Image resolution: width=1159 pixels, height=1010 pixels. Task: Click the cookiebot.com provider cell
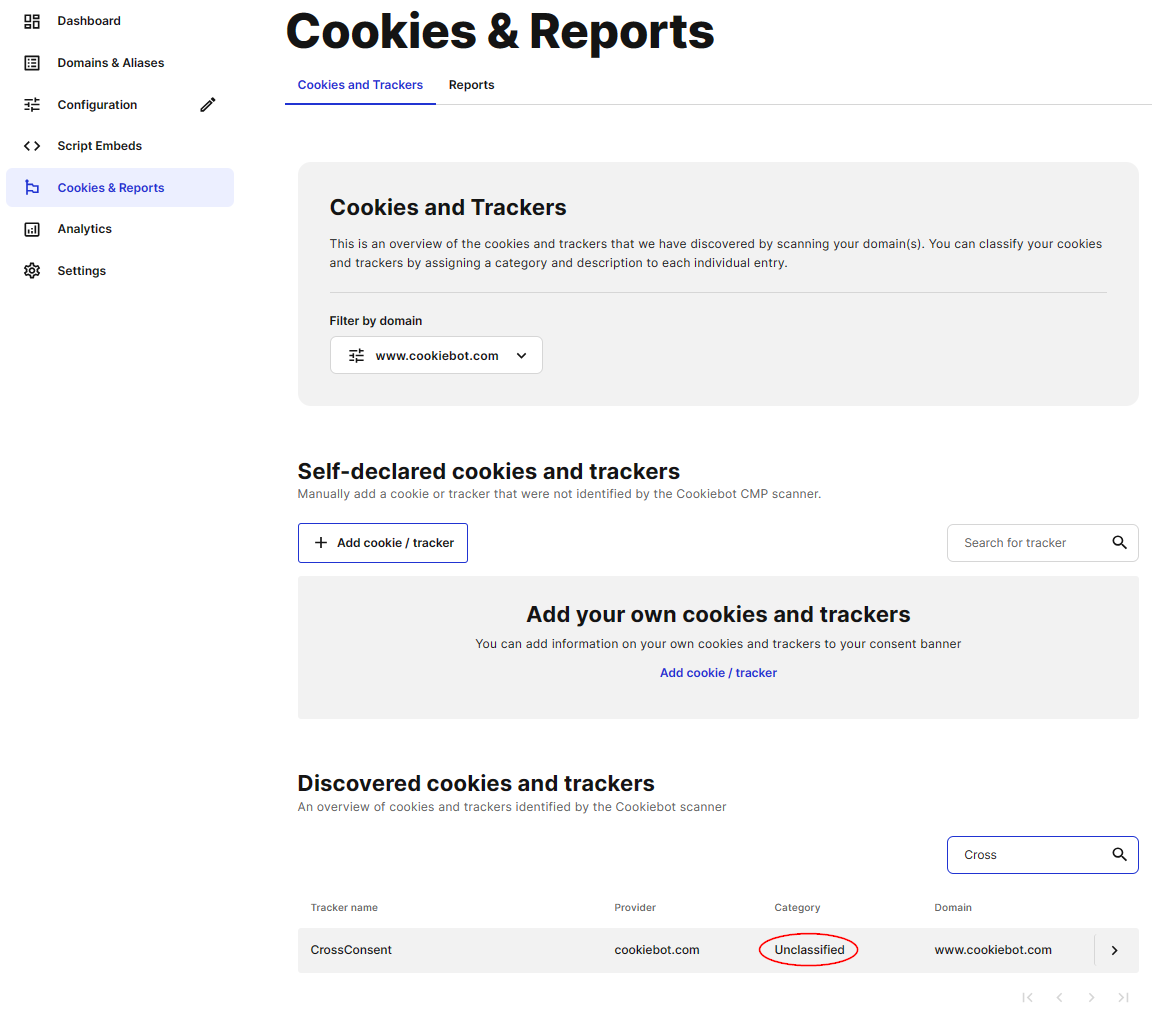pos(656,950)
